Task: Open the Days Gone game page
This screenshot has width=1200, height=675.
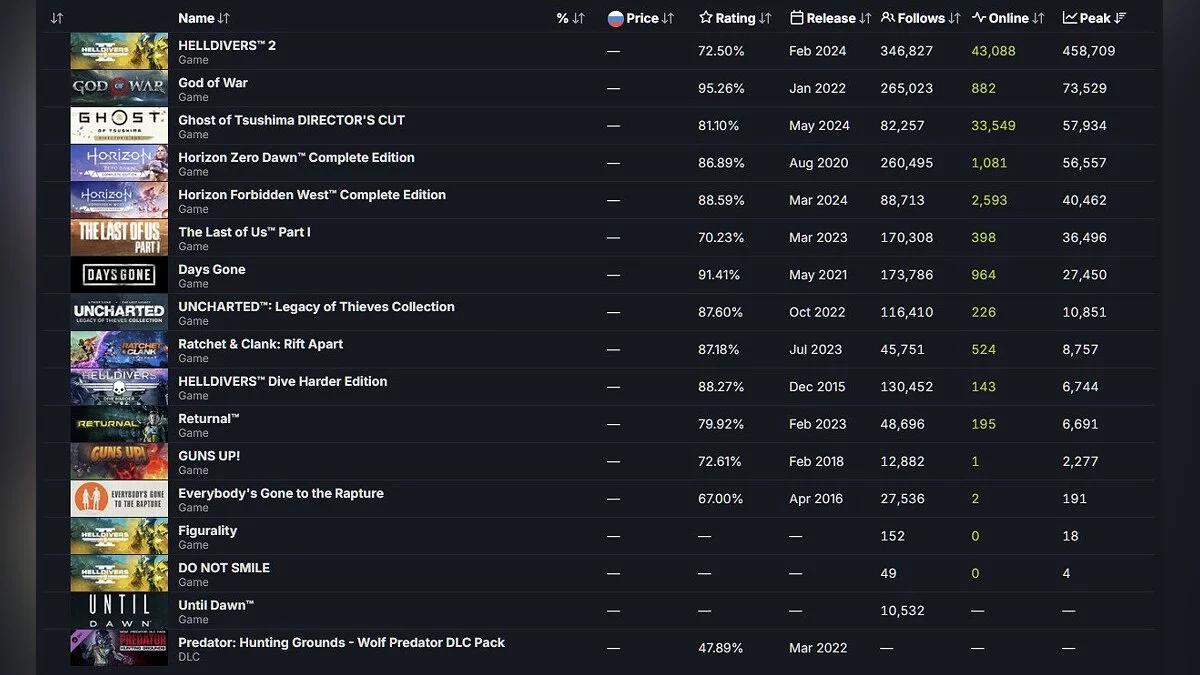Action: click(x=211, y=269)
